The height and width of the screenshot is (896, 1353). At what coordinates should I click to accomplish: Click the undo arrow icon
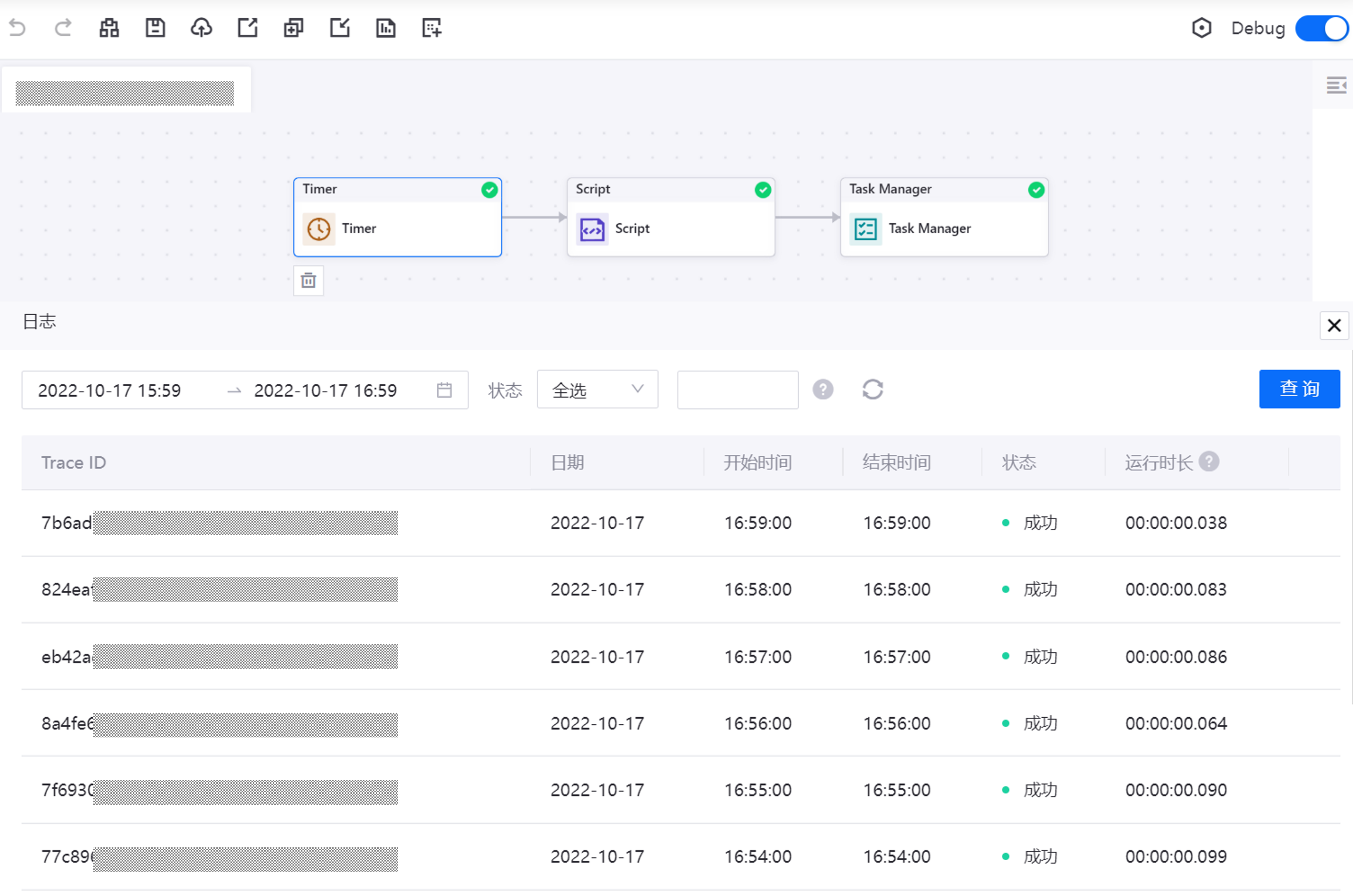coord(18,28)
